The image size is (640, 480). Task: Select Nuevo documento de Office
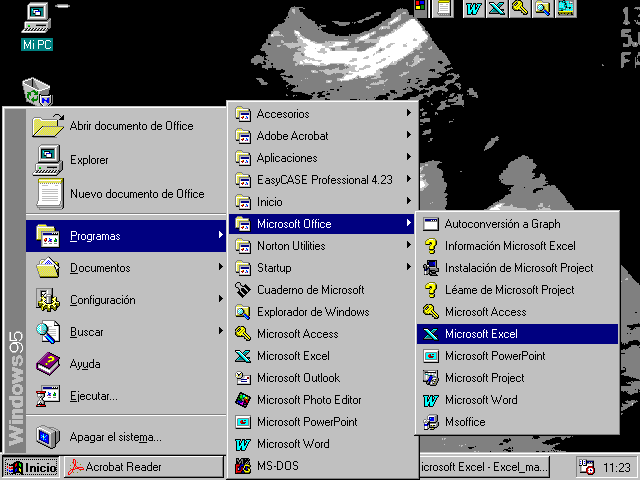126,193
